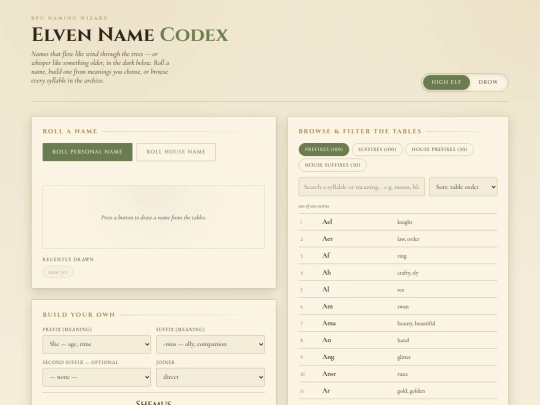Screen dimensions: 540x405
Task: Click the 'gold, golden' meaning text
Action: pyautogui.click(x=411, y=391)
